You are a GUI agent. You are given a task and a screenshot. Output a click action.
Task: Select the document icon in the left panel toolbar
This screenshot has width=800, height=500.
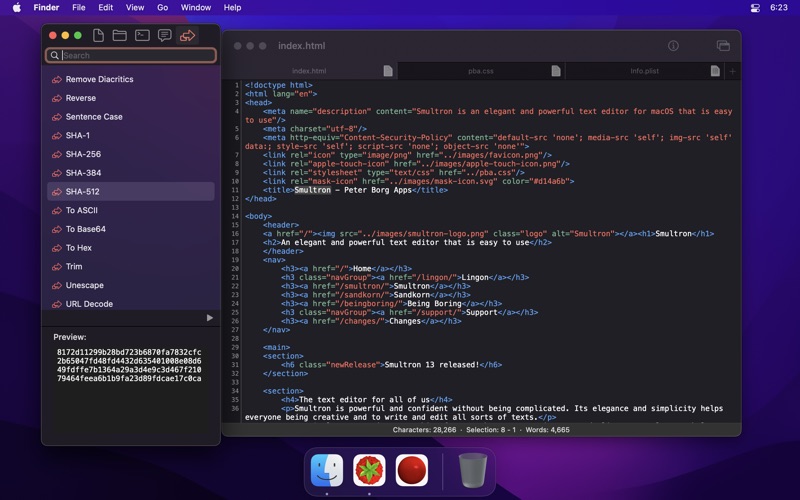(98, 35)
